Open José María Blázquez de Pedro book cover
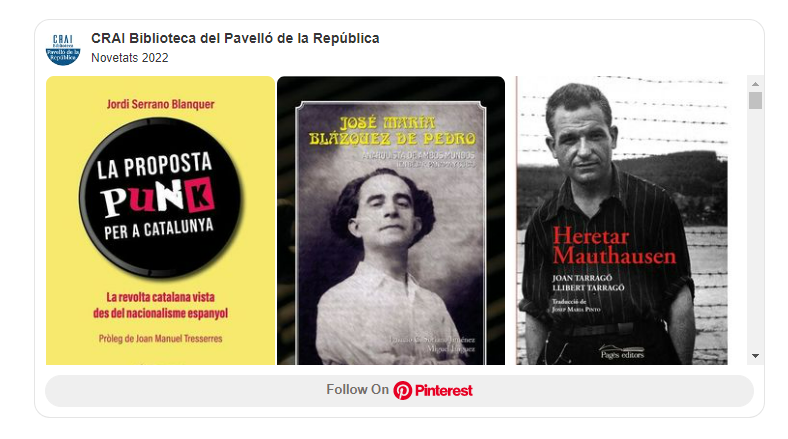The width and height of the screenshot is (788, 439). tap(391, 221)
